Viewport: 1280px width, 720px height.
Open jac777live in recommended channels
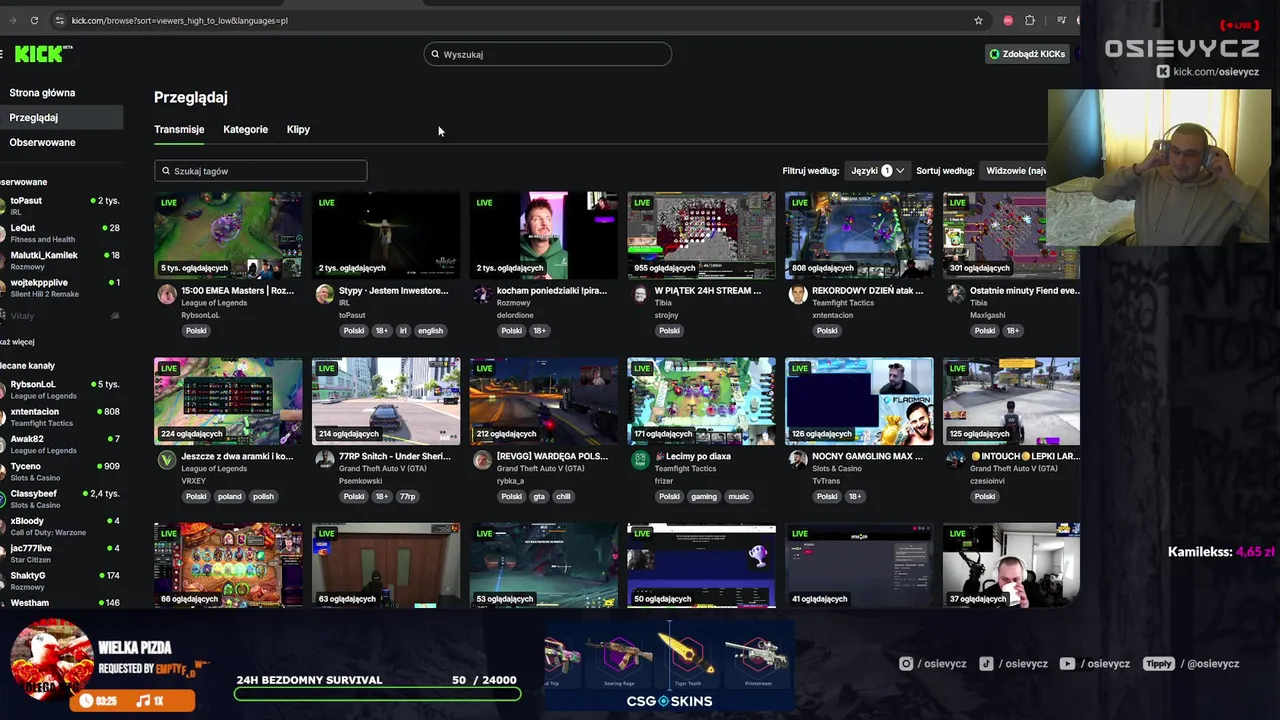click(60, 553)
